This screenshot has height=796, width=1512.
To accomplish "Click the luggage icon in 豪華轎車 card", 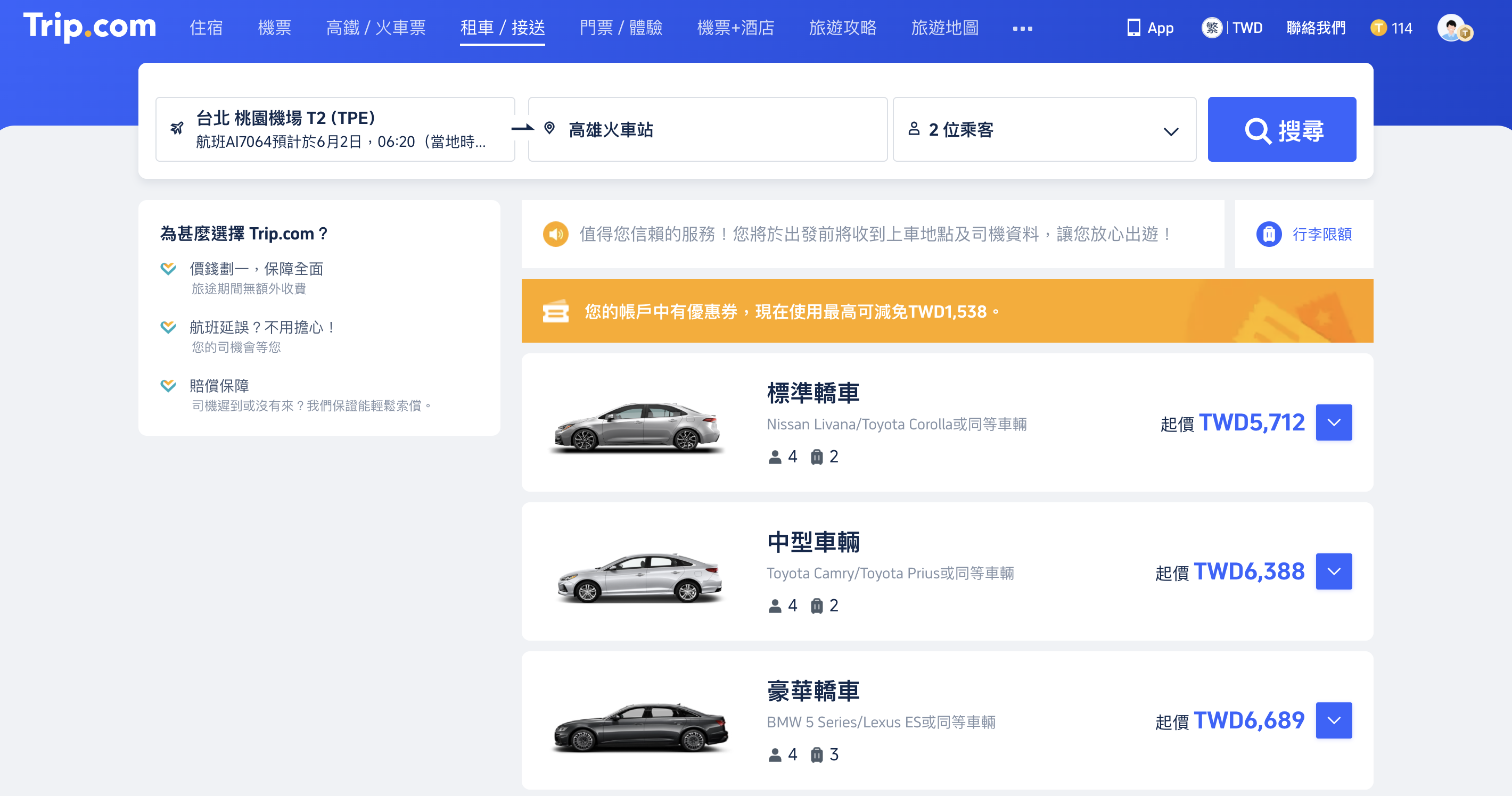I will click(x=817, y=755).
